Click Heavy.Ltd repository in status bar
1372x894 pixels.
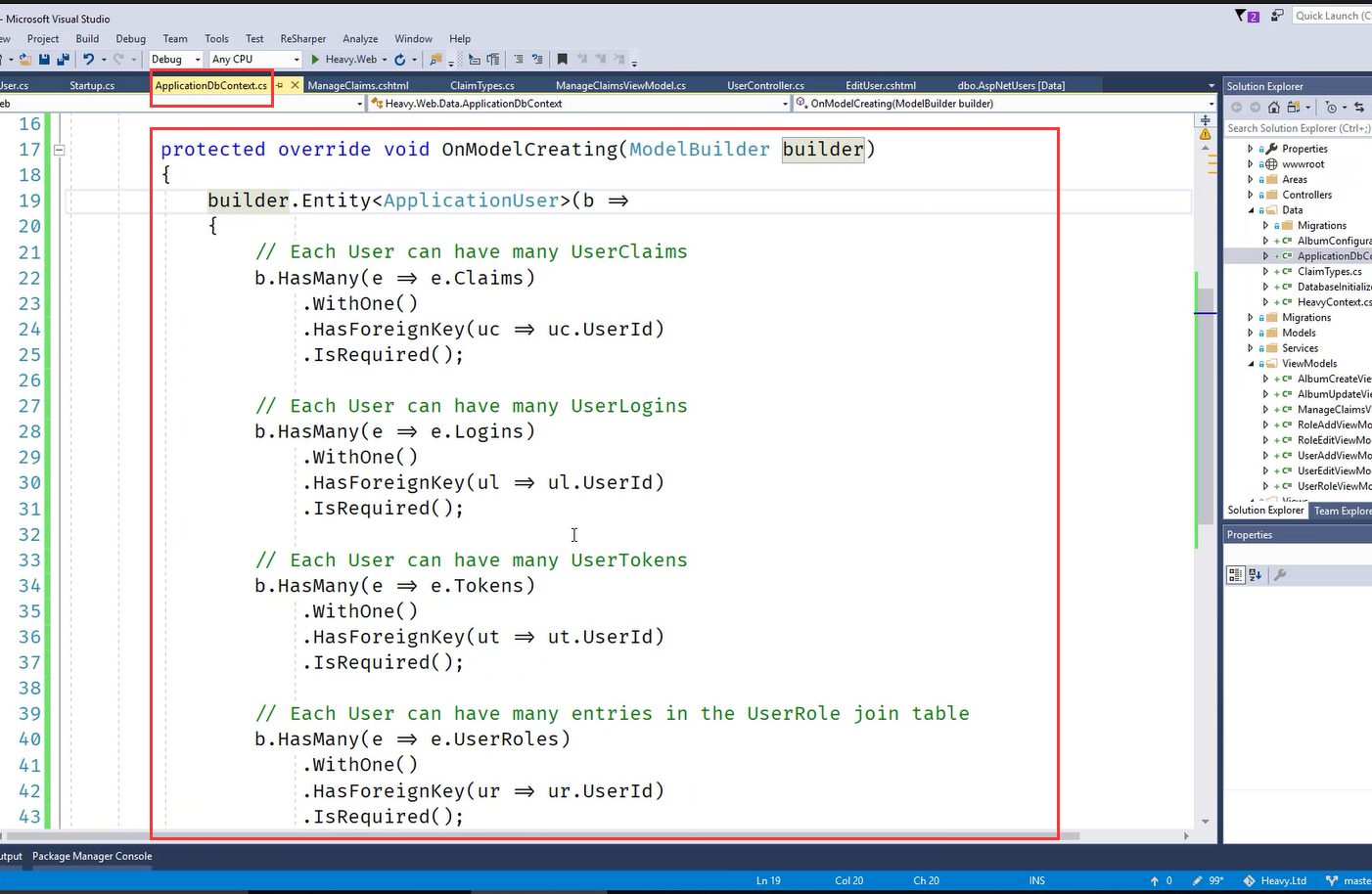[x=1275, y=880]
